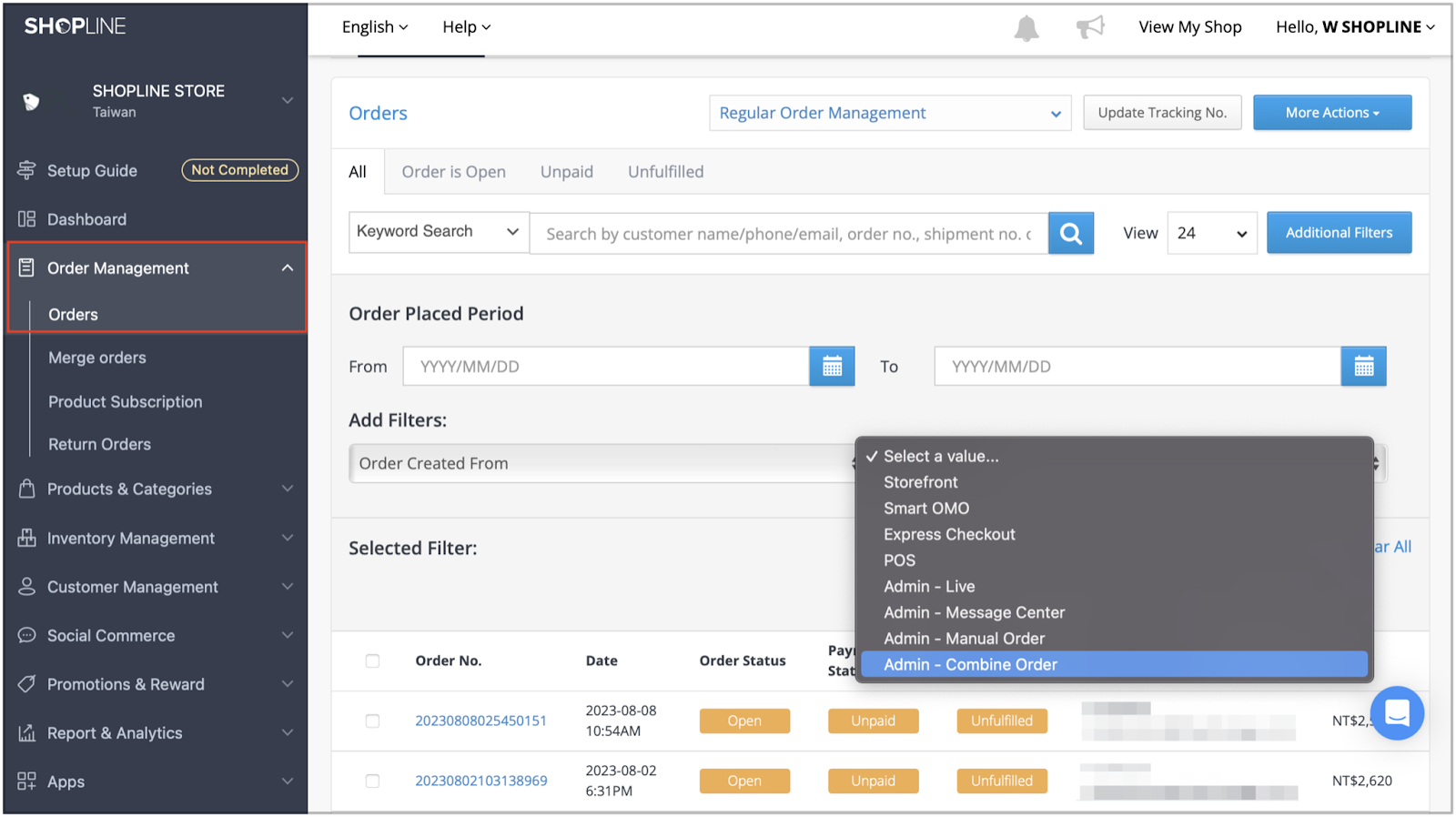Viewport: 1456px width, 817px height.
Task: Choose Express Checkout option
Action: coord(1113,535)
